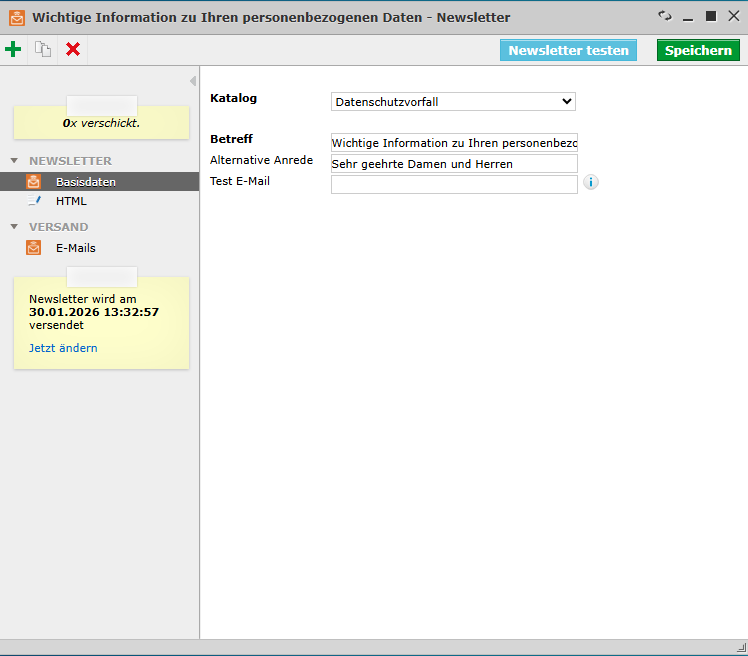Screen dimensions: 748x656
Task: Maximize the newsletter window
Action: [711, 16]
